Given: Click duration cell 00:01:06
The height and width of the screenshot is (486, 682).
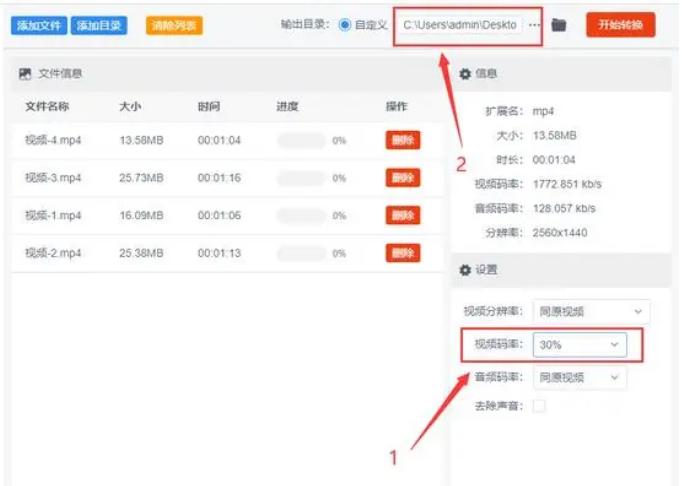Looking at the screenshot, I should click(x=219, y=215).
